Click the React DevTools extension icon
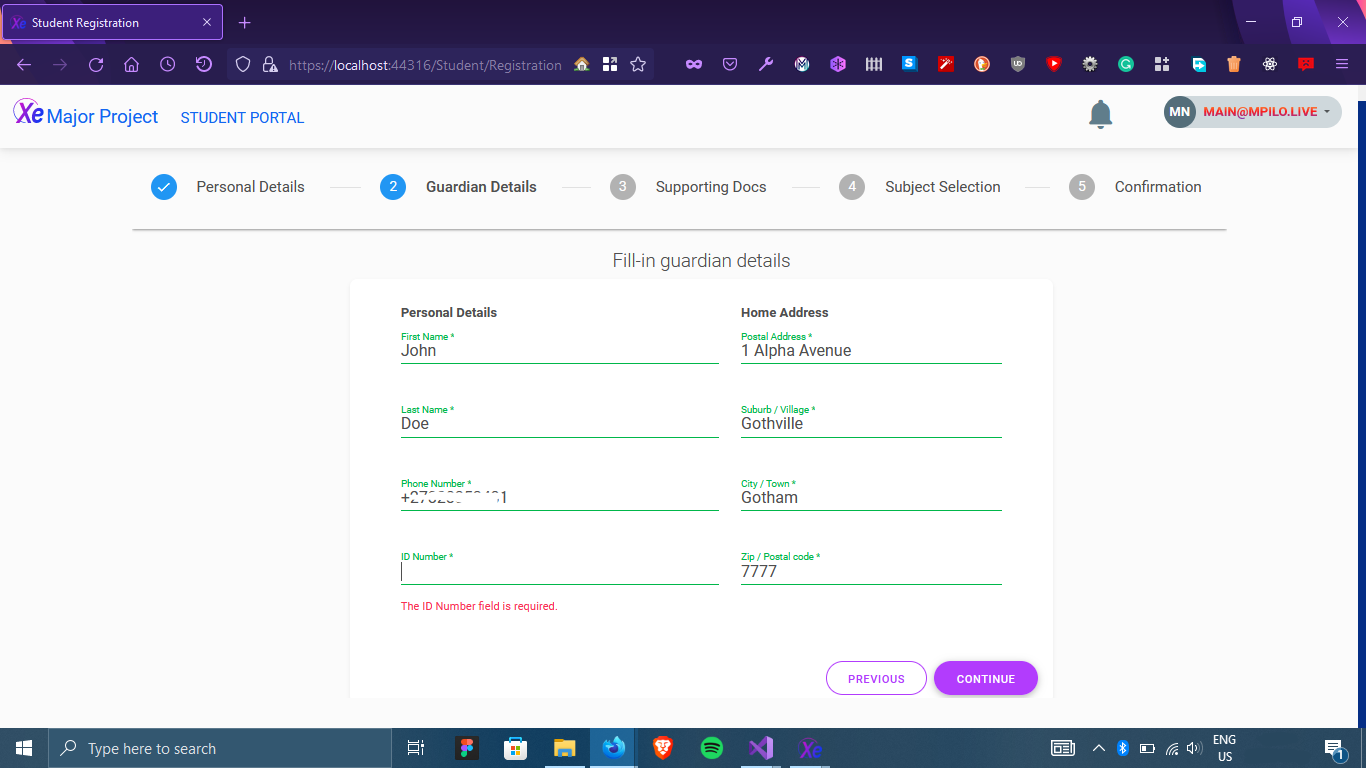 coord(1270,65)
